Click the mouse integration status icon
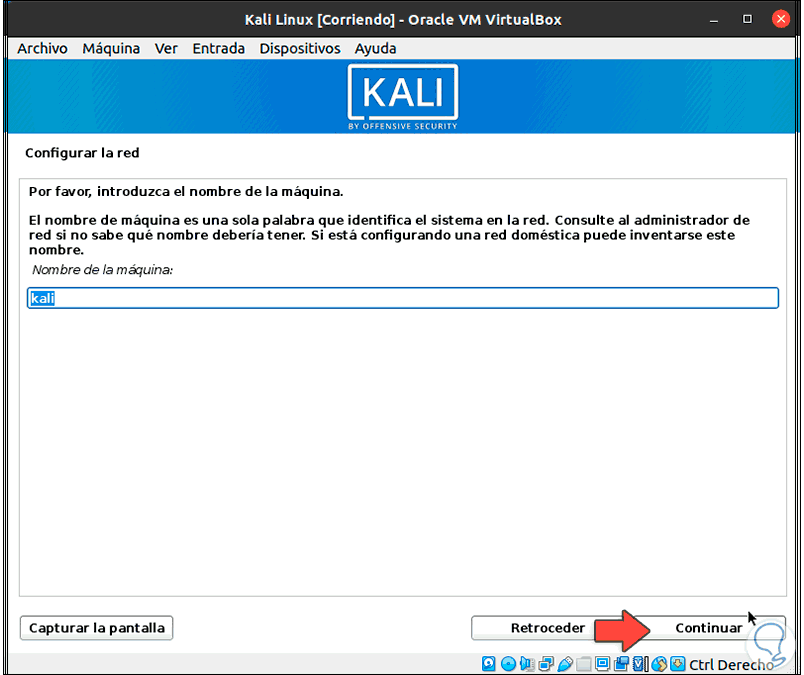The width and height of the screenshot is (804, 675). pyautogui.click(x=659, y=664)
